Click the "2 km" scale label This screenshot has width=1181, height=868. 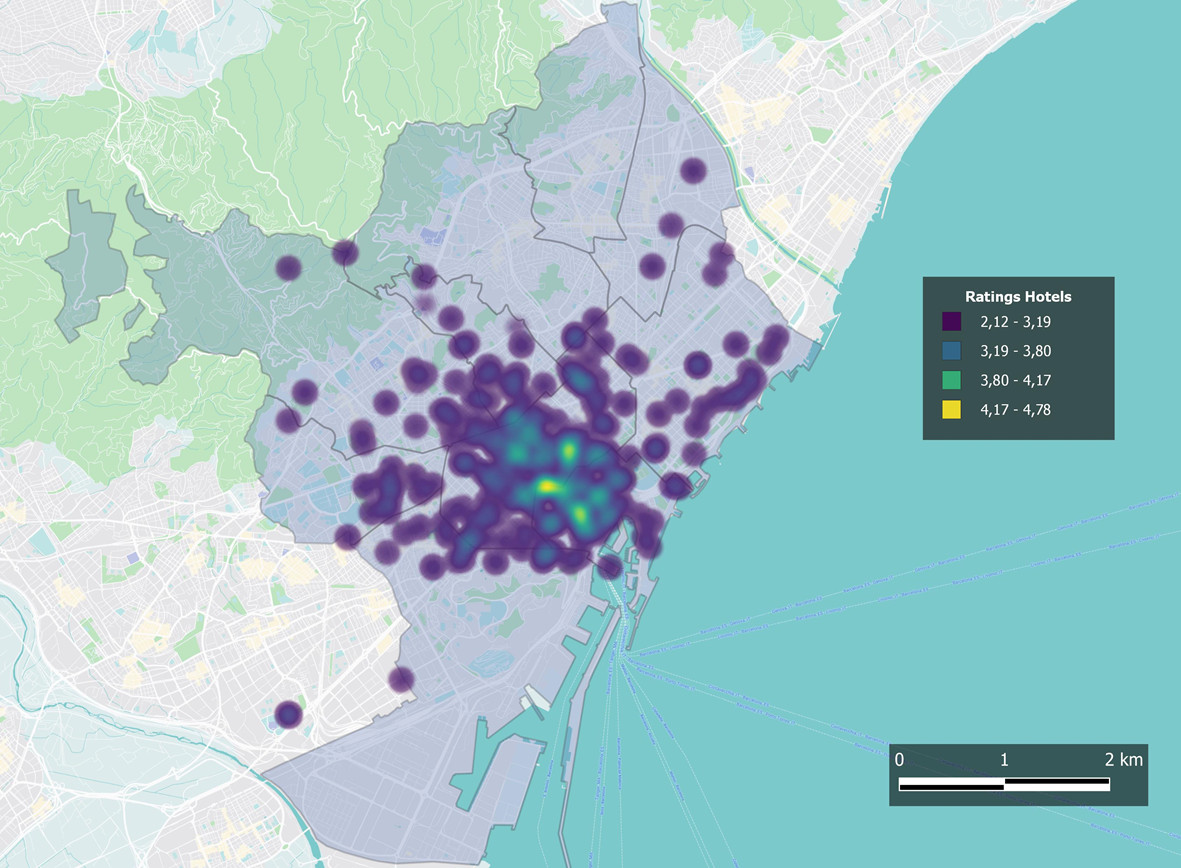pyautogui.click(x=1124, y=760)
